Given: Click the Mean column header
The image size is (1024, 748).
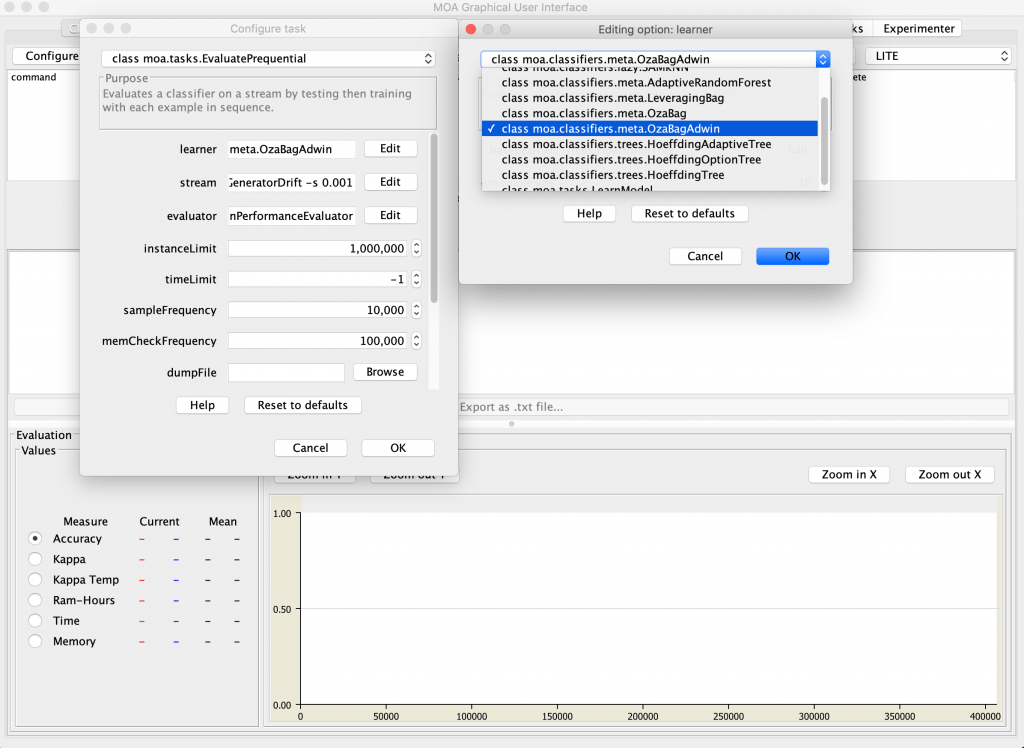Looking at the screenshot, I should tap(223, 521).
